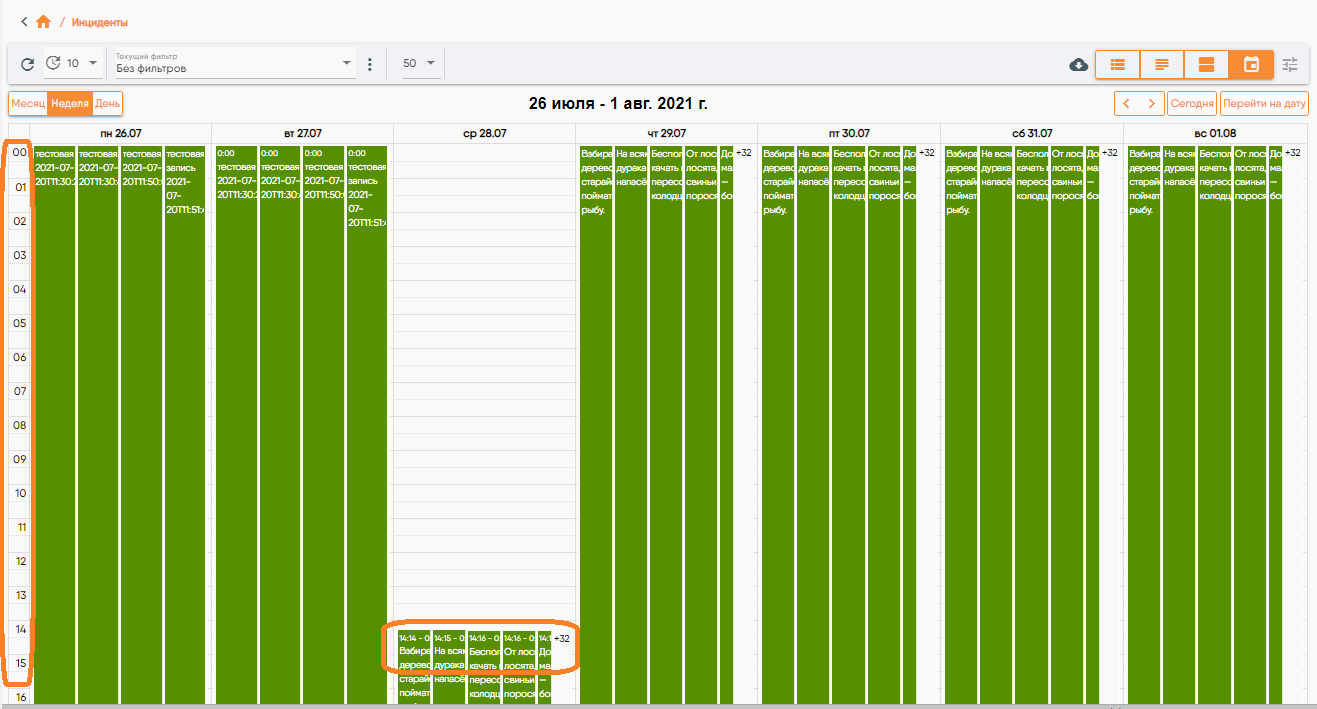
Task: Show the +32 more events on Friday
Action: [x=926, y=153]
